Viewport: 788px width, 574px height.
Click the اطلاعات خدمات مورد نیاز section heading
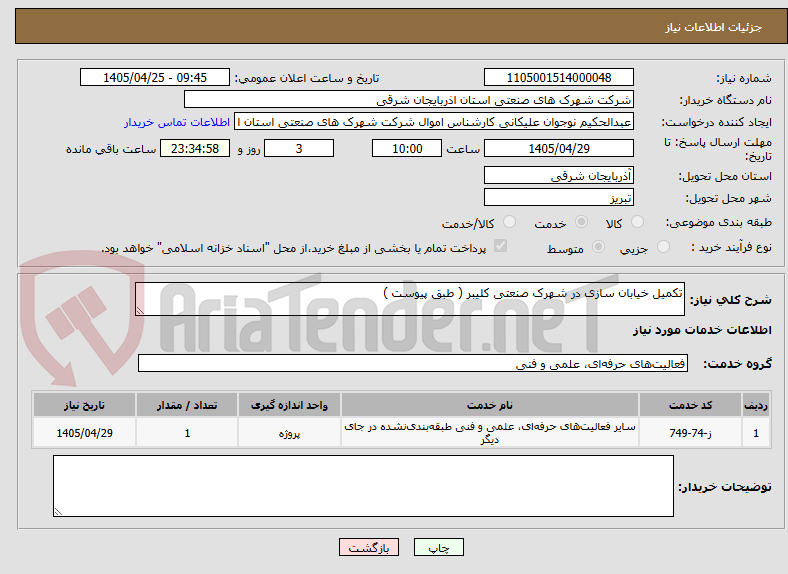(702, 330)
